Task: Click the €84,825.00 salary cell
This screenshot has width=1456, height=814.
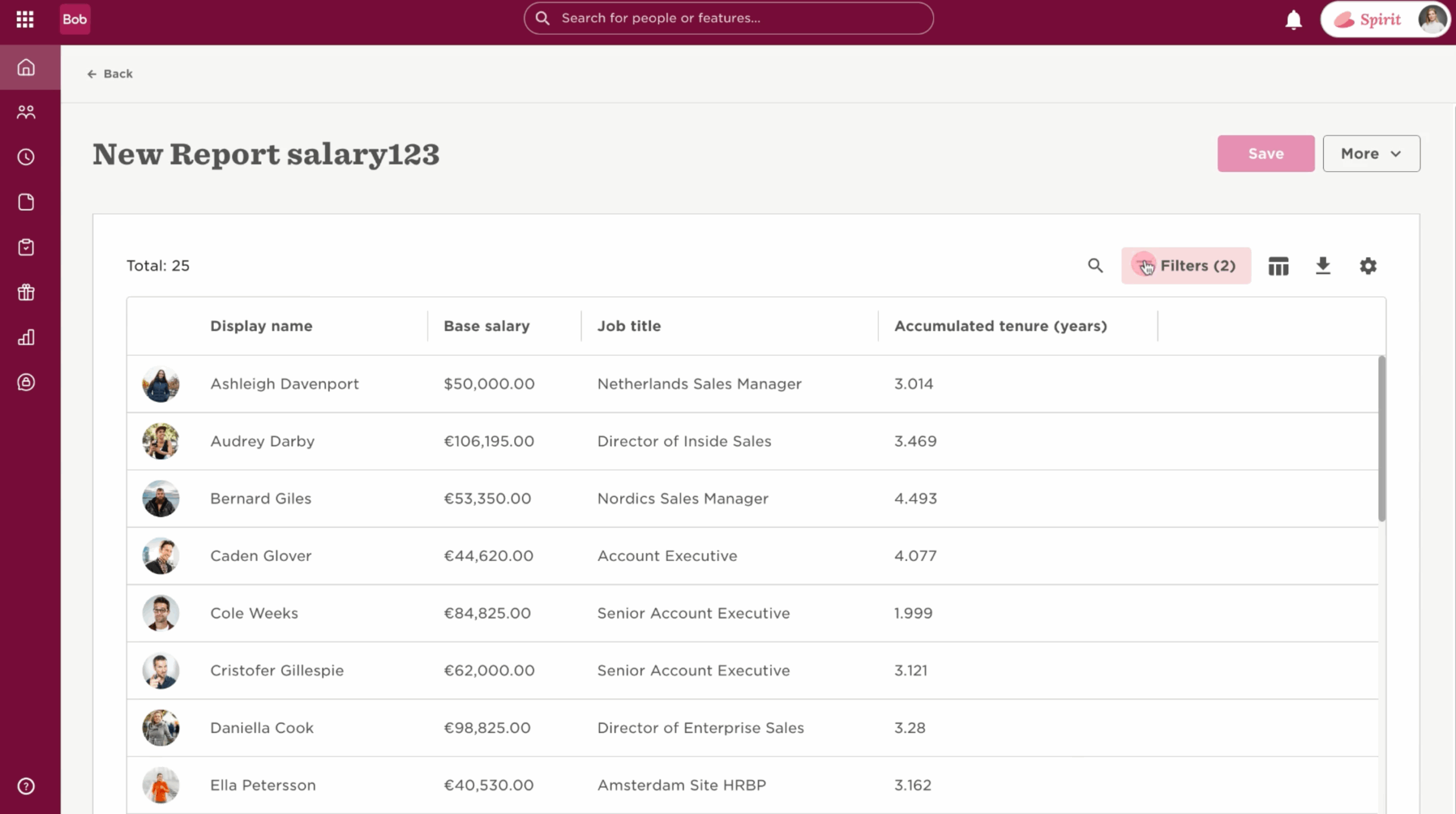Action: coord(487,613)
